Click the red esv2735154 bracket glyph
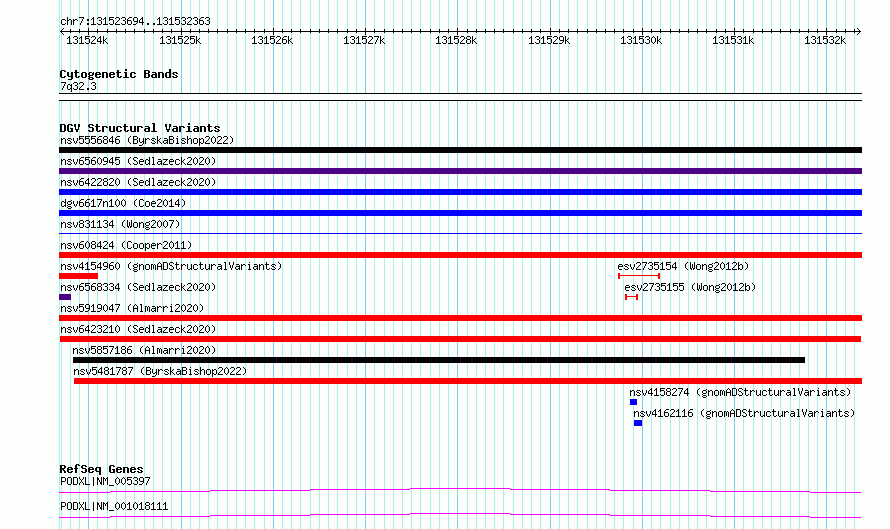Viewport: 890px width, 529px height. [x=639, y=276]
